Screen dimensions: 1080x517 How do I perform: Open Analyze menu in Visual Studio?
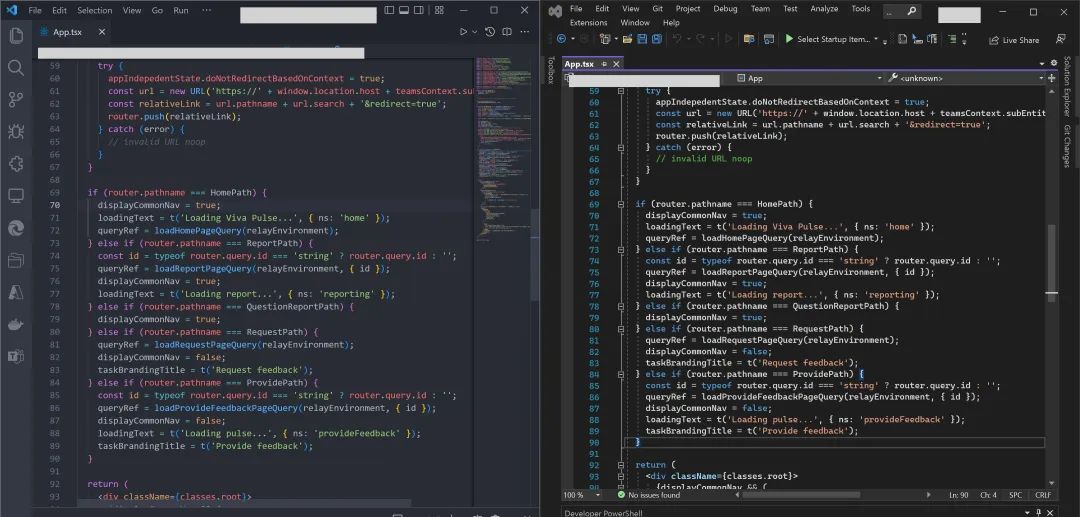tap(824, 9)
